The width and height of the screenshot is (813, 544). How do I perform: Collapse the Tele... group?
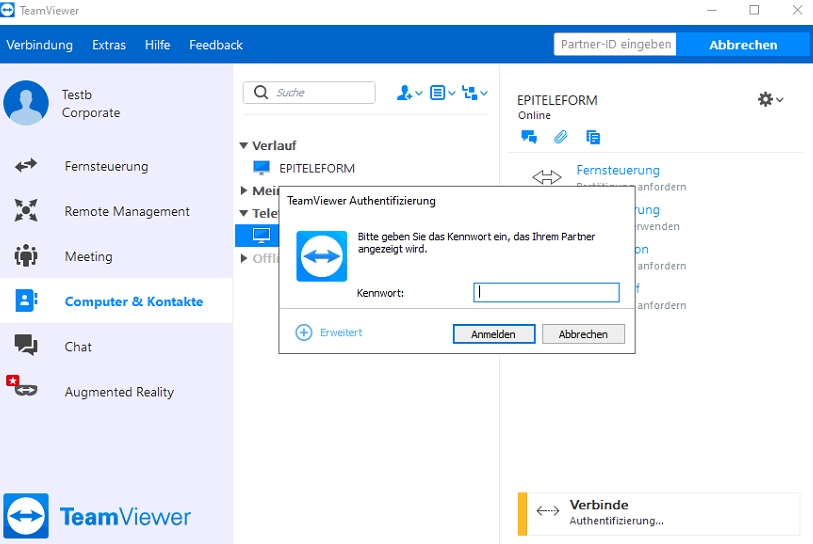(244, 213)
